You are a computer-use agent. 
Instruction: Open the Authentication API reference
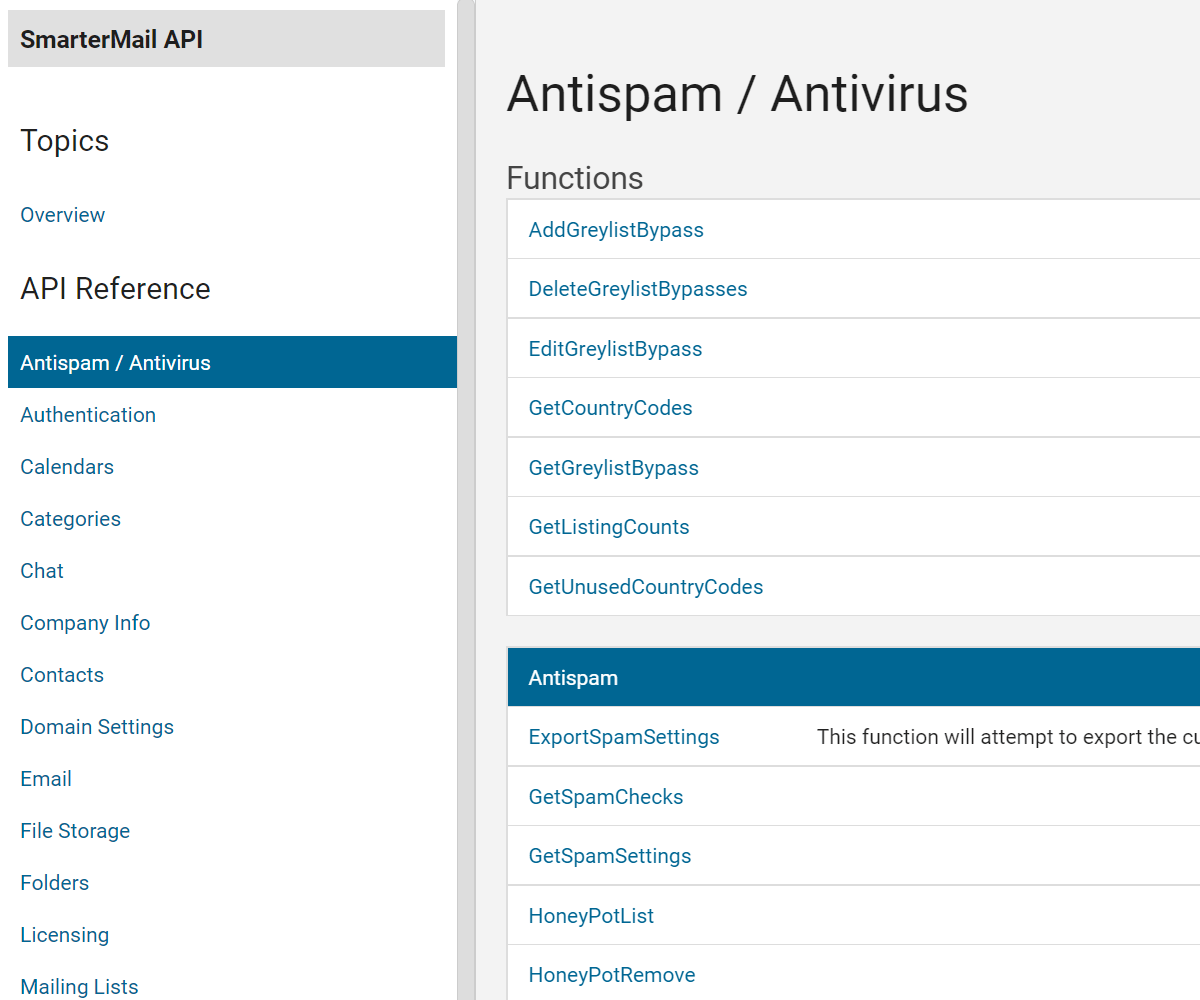pos(88,415)
